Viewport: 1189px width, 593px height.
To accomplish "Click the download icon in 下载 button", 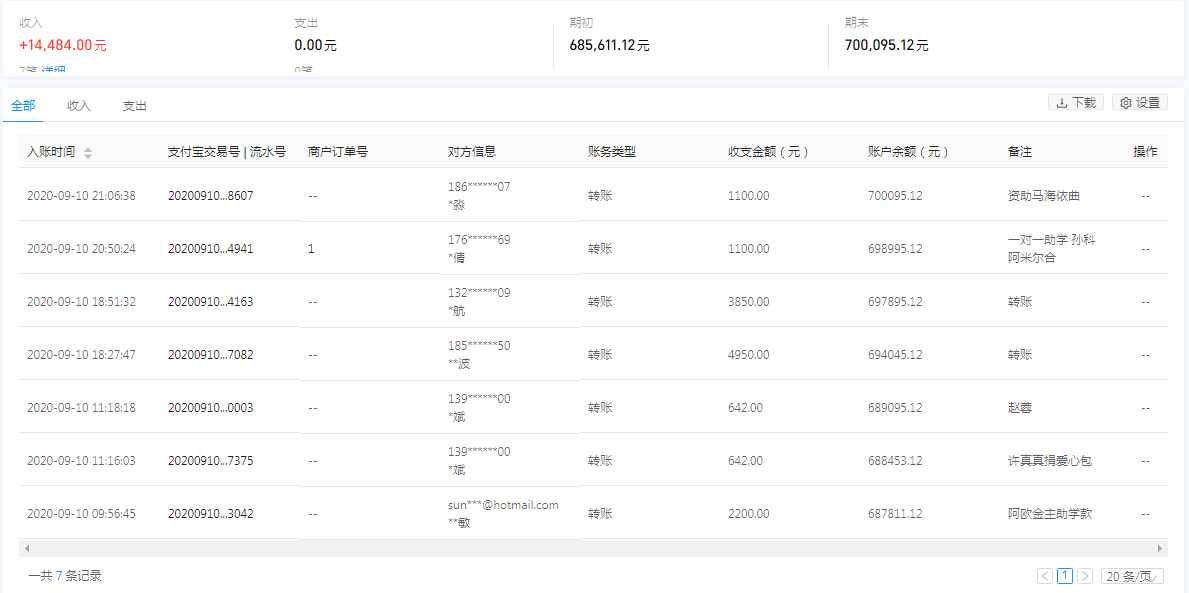I will [x=1062, y=102].
